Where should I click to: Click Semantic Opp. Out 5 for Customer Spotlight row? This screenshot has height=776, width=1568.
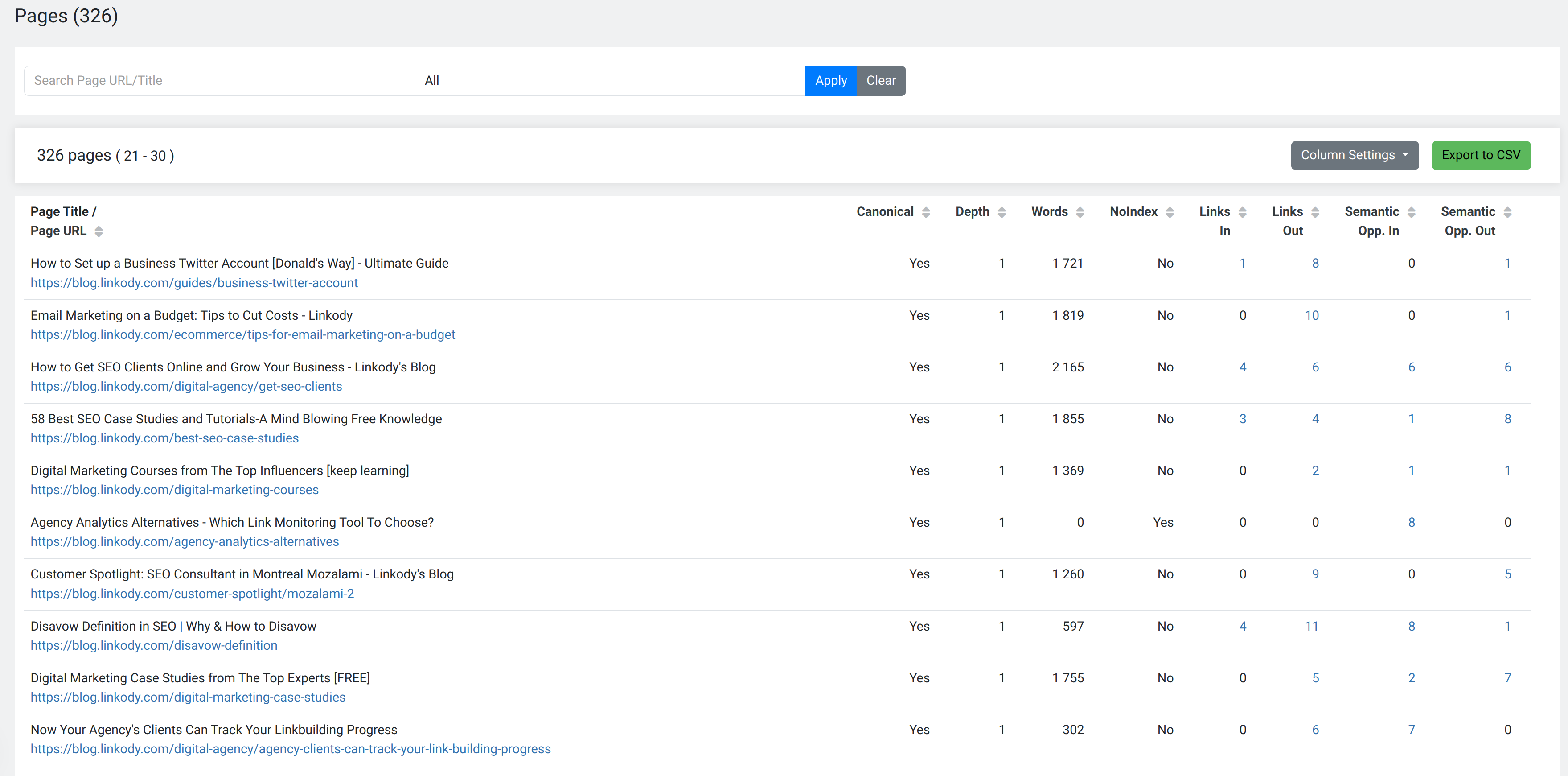point(1507,574)
